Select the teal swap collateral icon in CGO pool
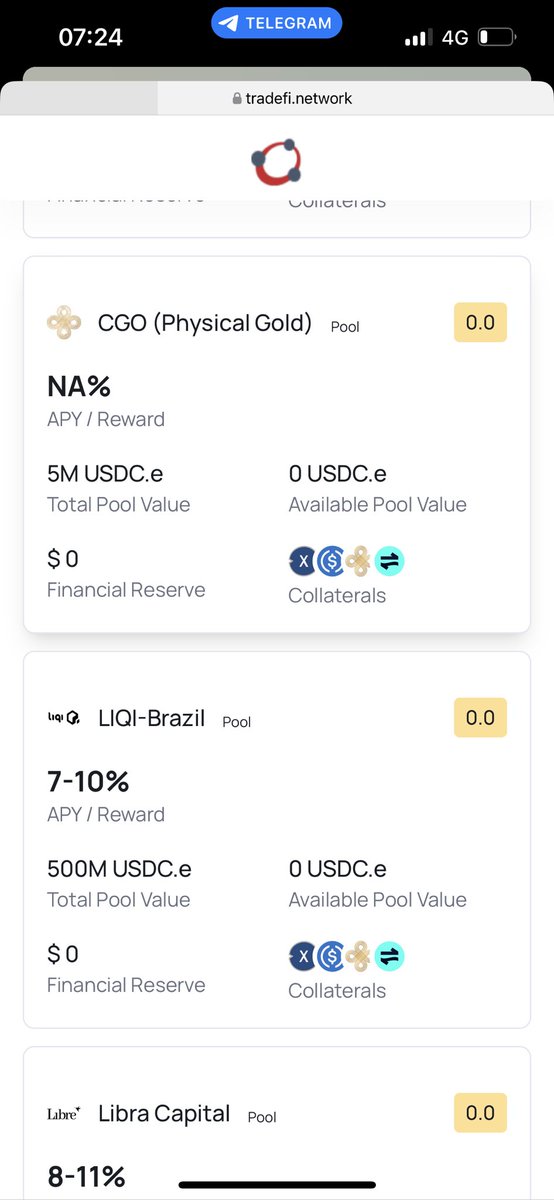Viewport: 554px width, 1200px height. pos(389,562)
